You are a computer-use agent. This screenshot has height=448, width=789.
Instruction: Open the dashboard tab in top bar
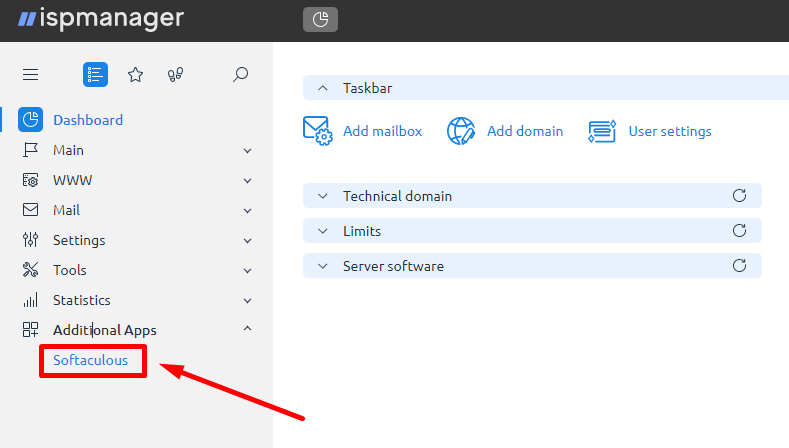pos(321,20)
